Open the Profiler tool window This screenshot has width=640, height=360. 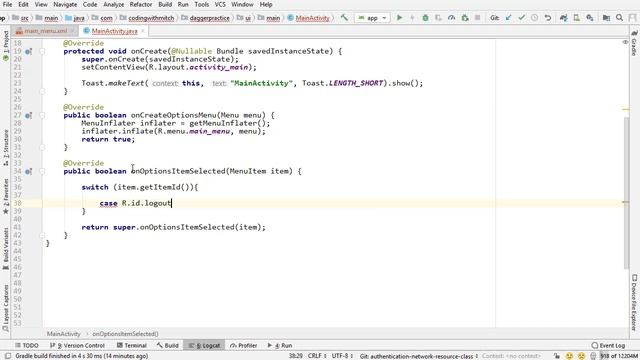coord(244,345)
